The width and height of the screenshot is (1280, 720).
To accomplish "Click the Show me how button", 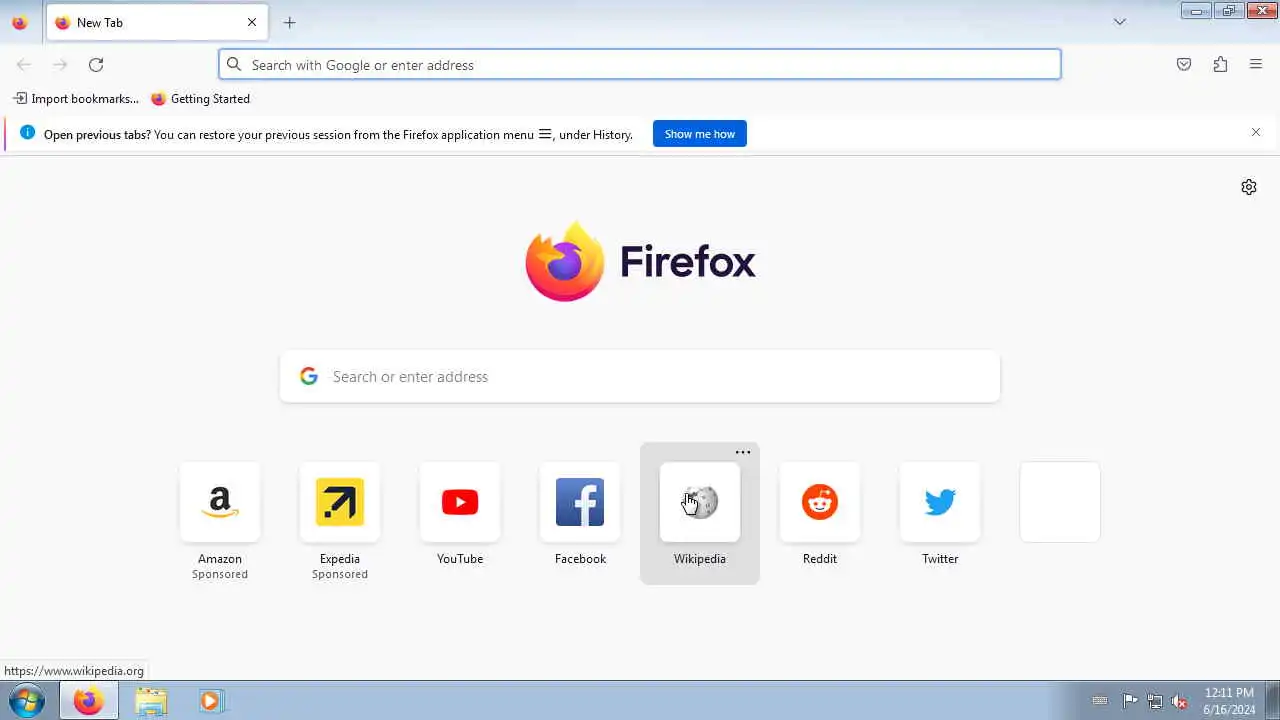I will (700, 134).
